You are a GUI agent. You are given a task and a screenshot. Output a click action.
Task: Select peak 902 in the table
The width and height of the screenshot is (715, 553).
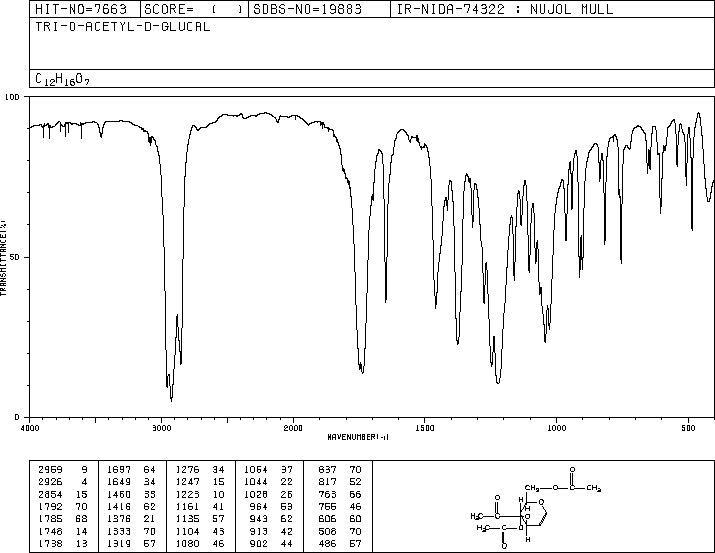click(x=259, y=543)
